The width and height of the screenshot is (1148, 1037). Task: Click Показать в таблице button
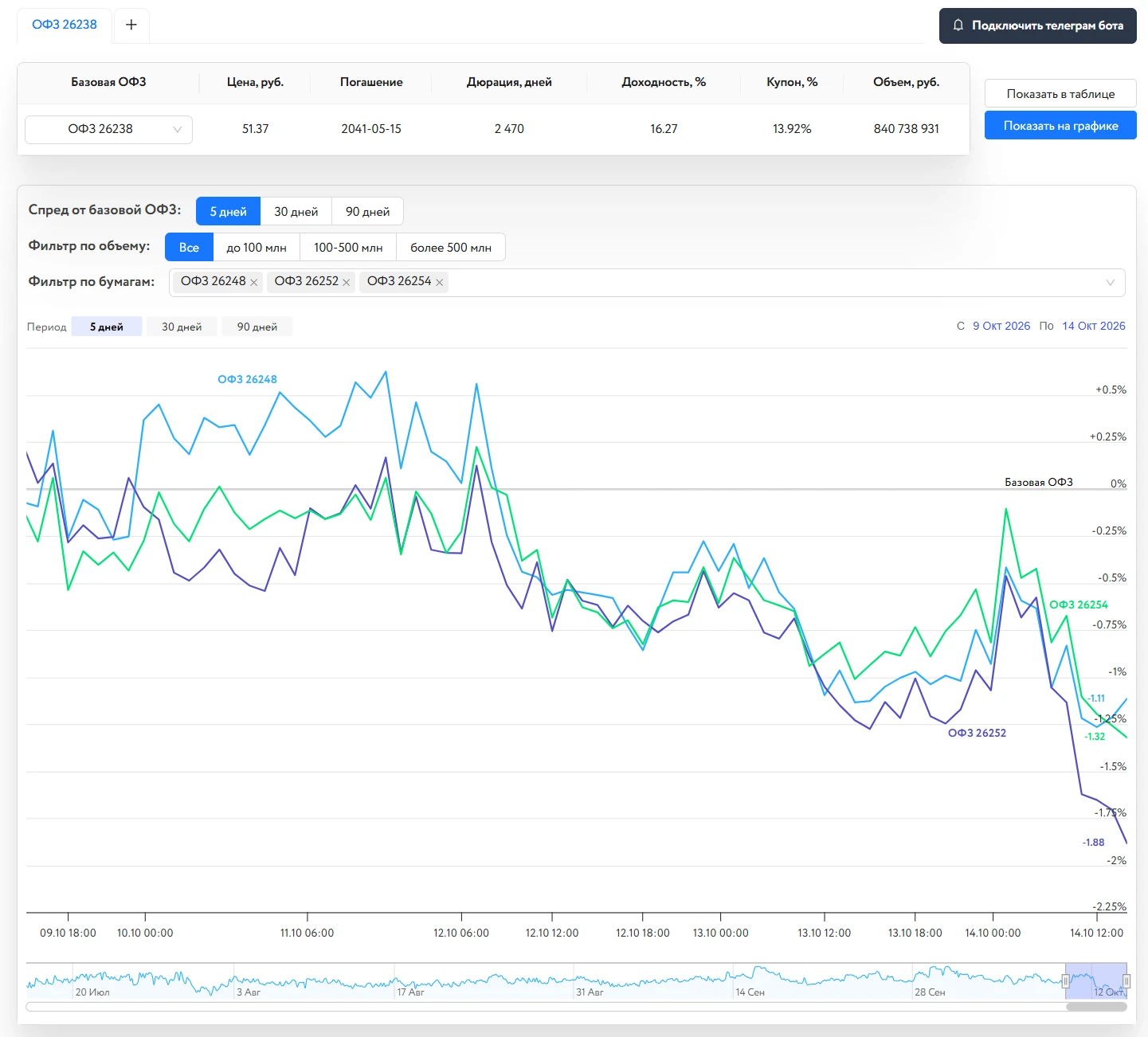point(1060,94)
